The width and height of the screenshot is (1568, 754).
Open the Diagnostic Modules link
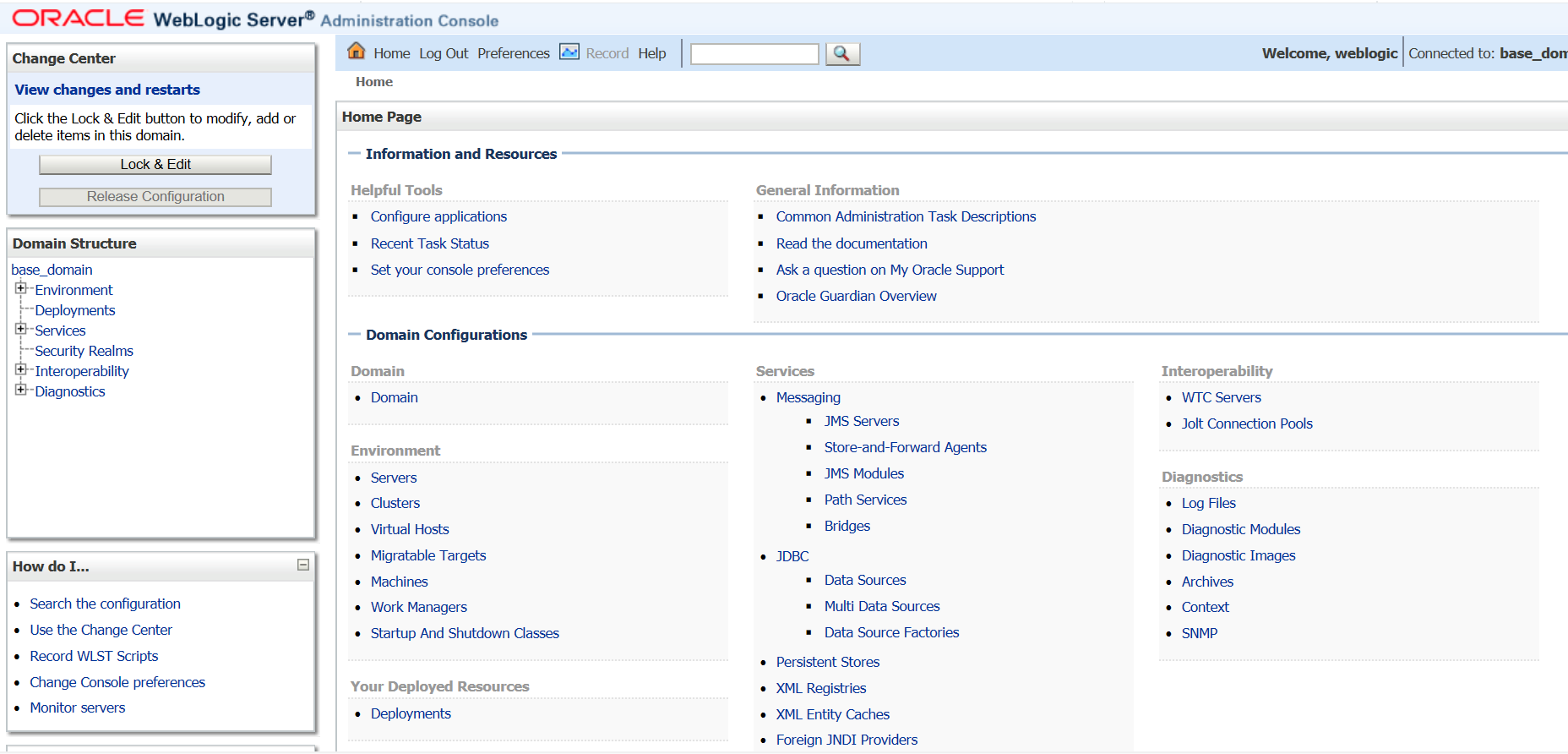click(x=1240, y=529)
